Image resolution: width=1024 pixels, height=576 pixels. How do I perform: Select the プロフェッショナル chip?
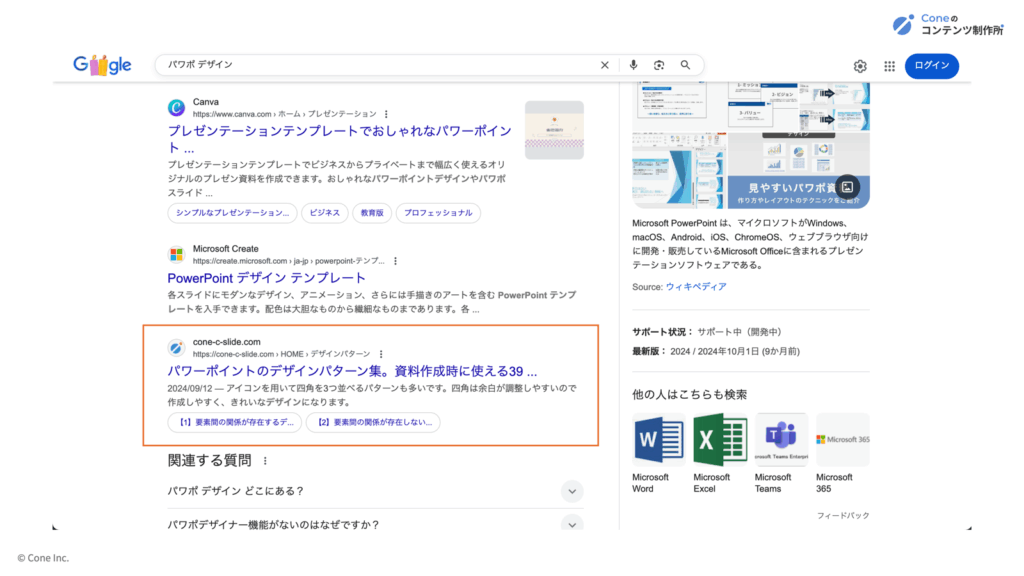pos(438,213)
